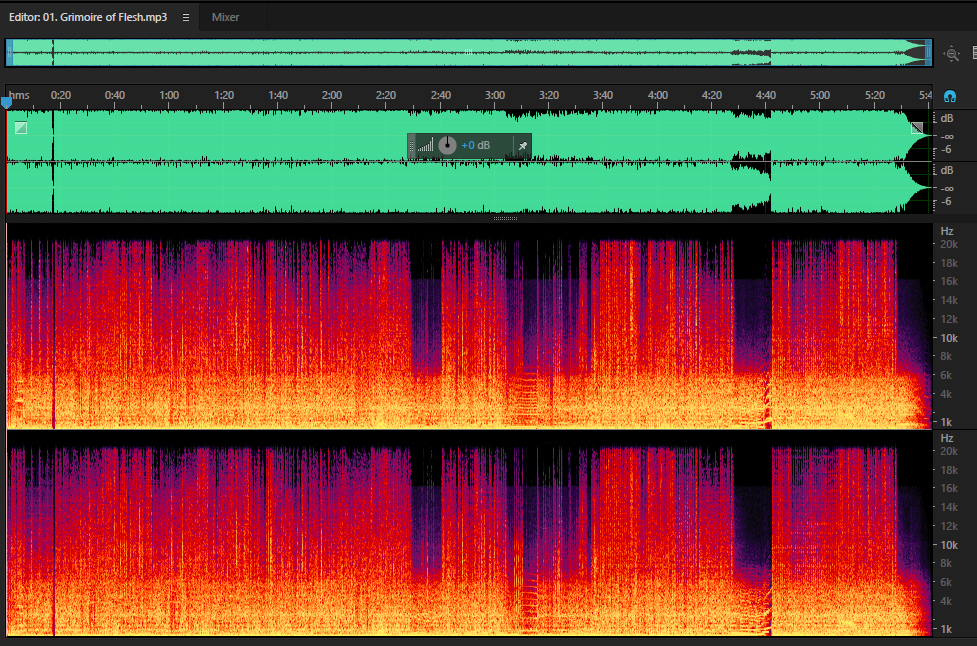Open the Editor panel menu icon
Screen dimensions: 977x646
(x=186, y=17)
